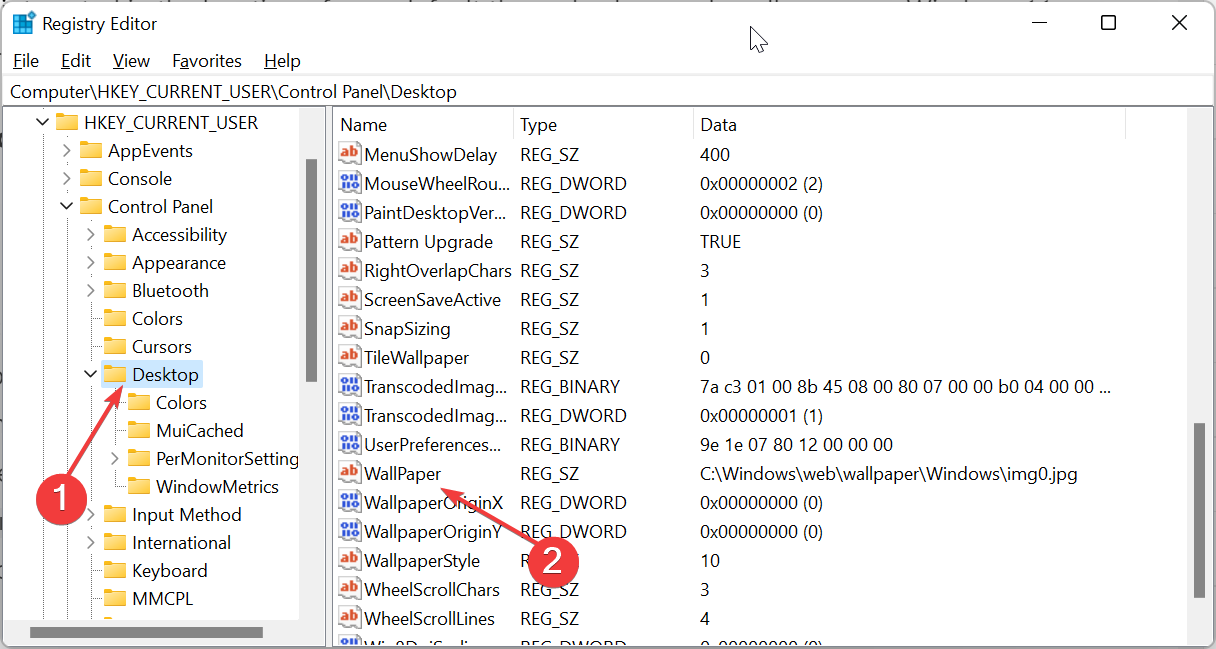1216x649 pixels.
Task: Open the View menu
Action: 131,61
